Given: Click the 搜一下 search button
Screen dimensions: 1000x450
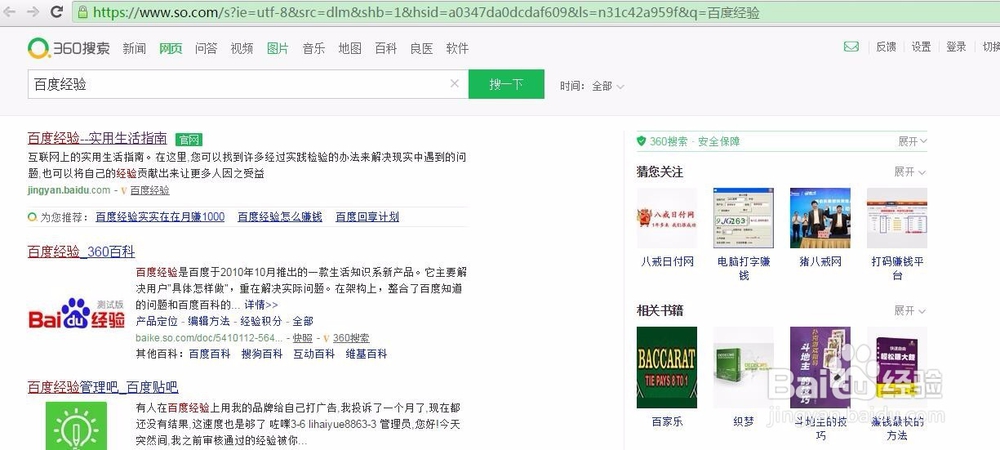Looking at the screenshot, I should coord(506,83).
